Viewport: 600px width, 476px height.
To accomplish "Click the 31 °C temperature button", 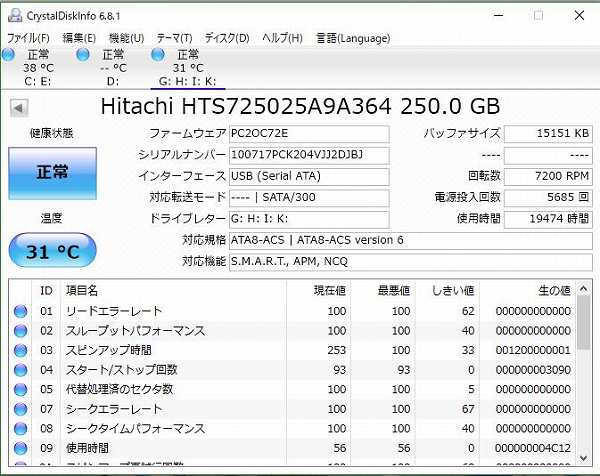I will (52, 250).
